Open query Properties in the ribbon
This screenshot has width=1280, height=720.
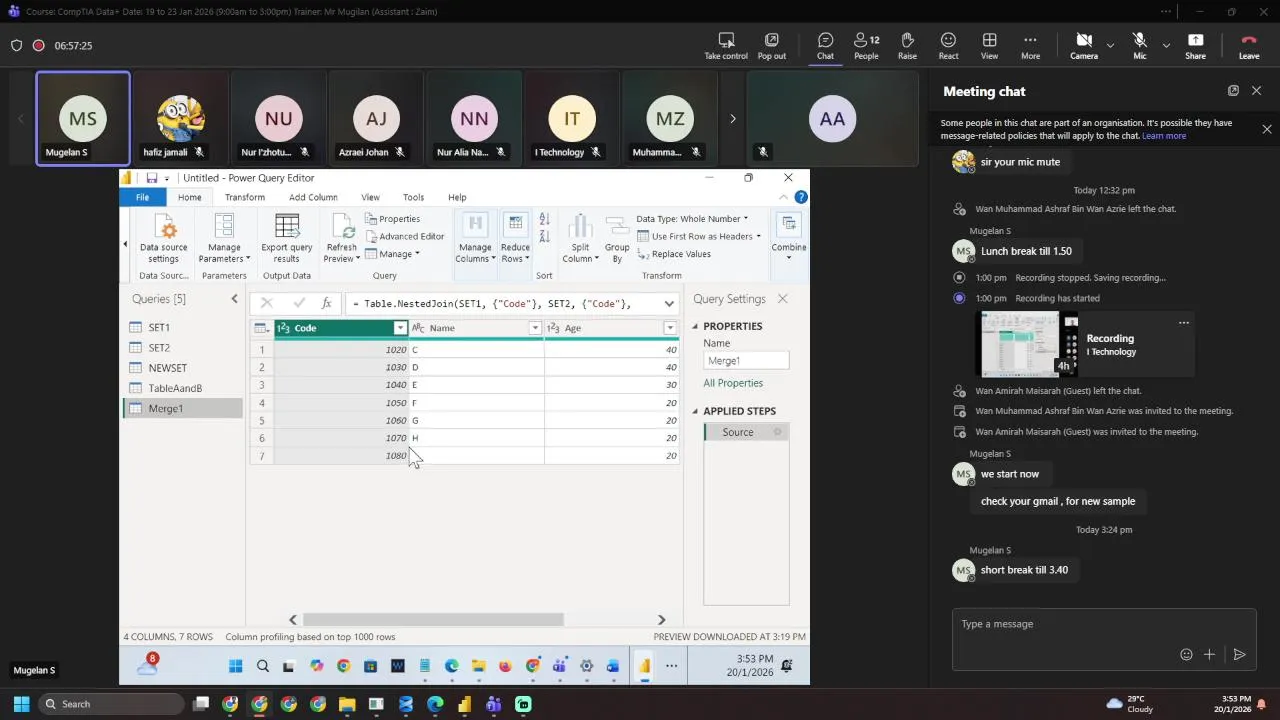tap(392, 219)
